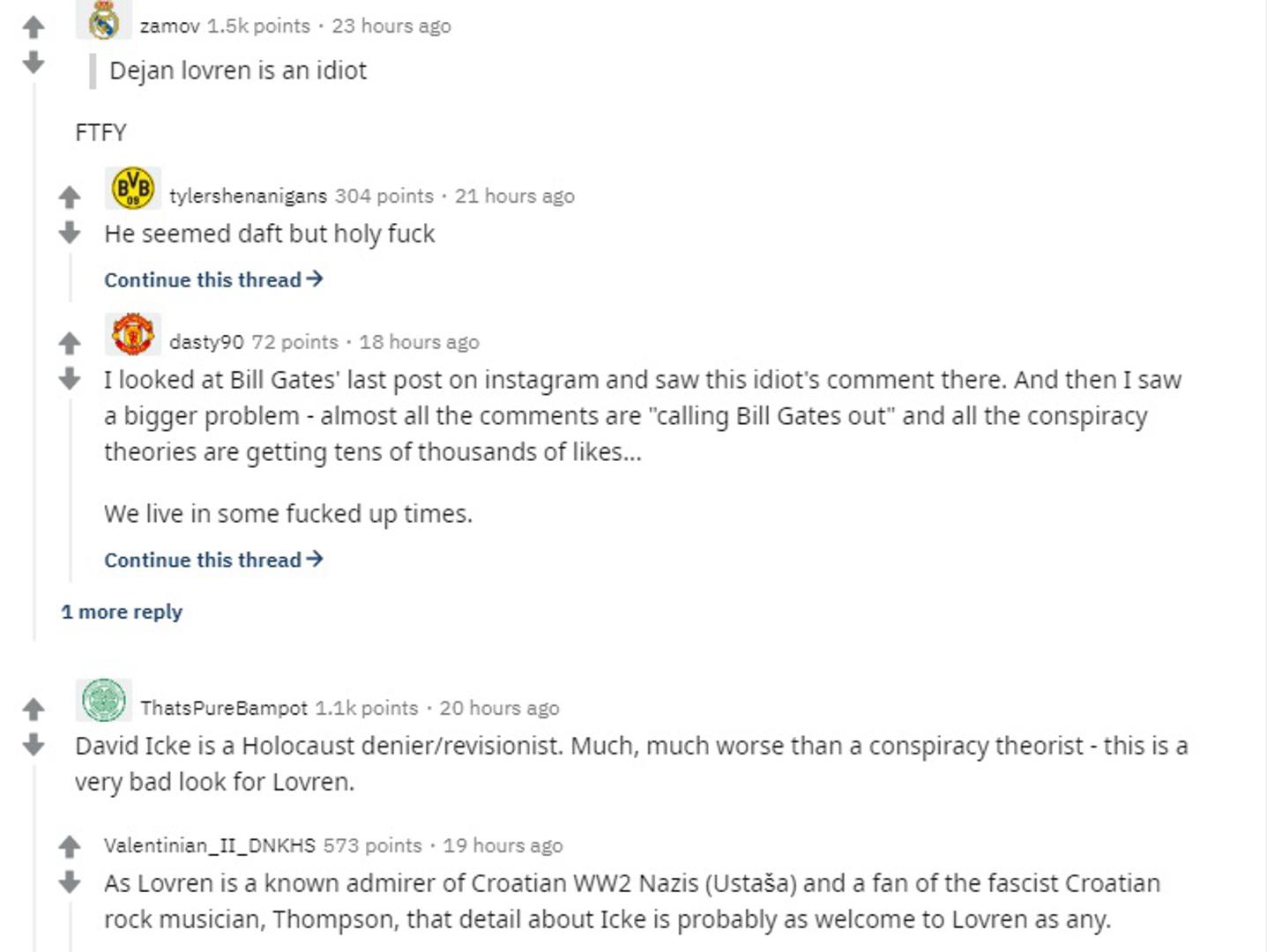This screenshot has height=952, width=1267.
Task: Click ThatsPureBampot username
Action: (x=224, y=708)
